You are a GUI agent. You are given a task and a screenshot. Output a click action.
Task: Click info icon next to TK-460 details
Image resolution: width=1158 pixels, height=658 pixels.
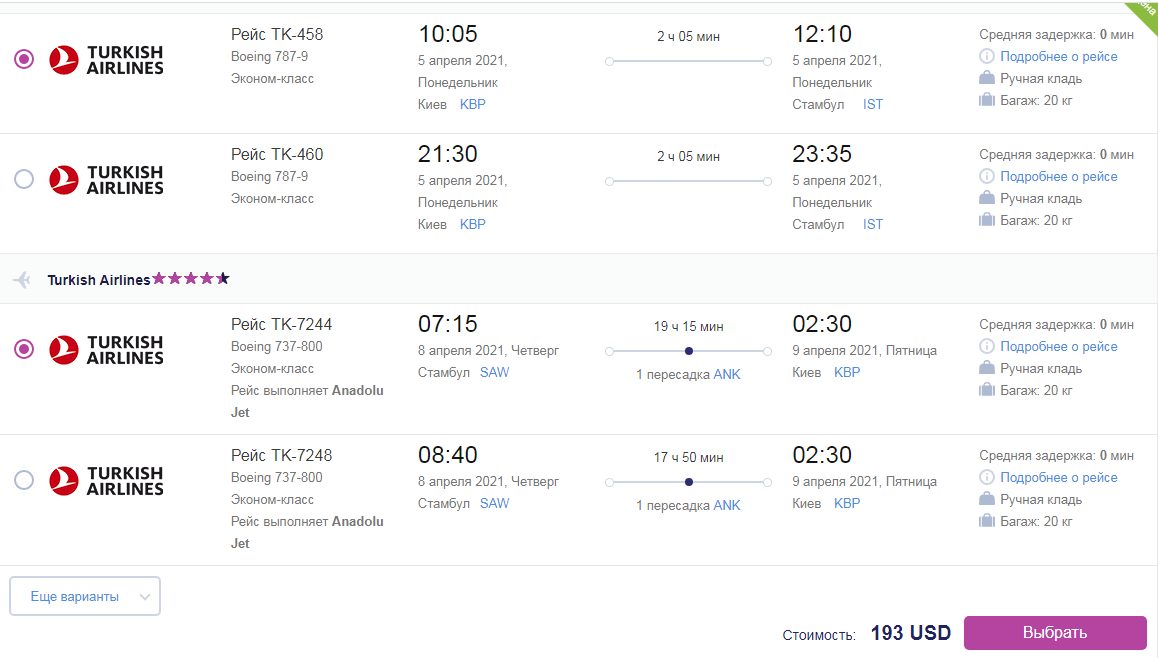(987, 176)
